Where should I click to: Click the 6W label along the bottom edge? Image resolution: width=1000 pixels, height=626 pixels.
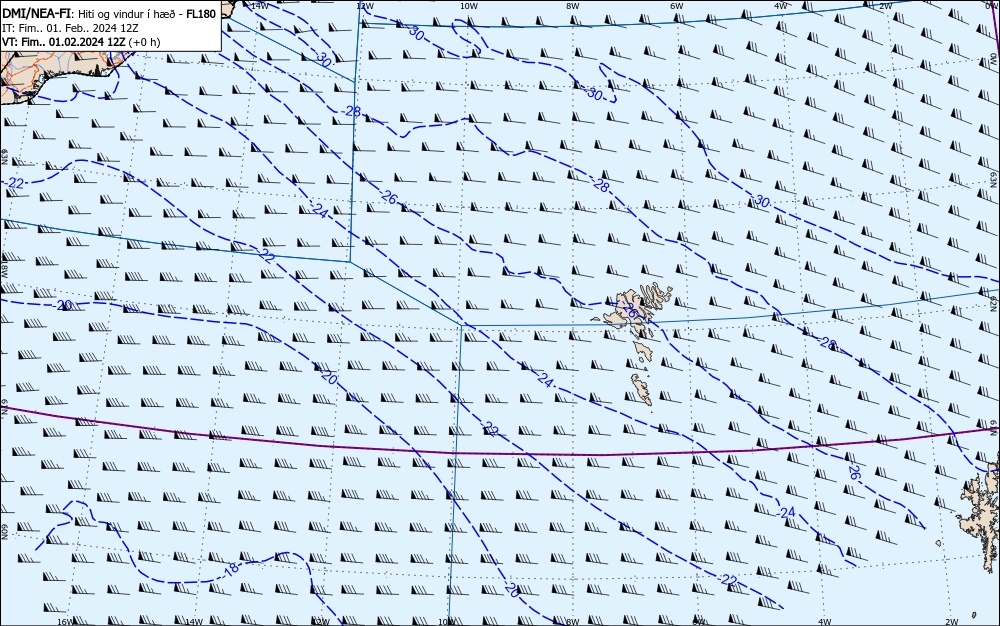[x=699, y=622]
